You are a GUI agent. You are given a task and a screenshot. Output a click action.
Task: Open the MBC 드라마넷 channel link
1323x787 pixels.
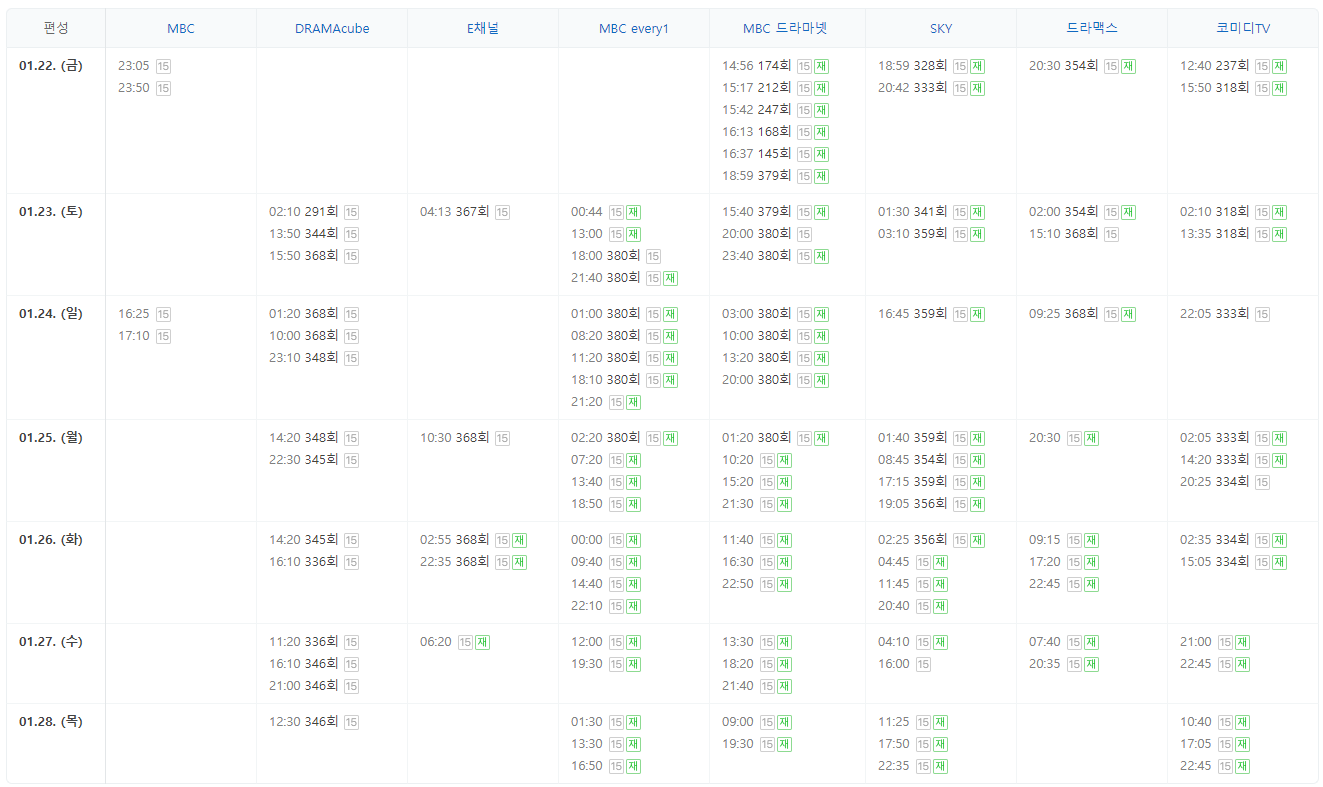(786, 29)
